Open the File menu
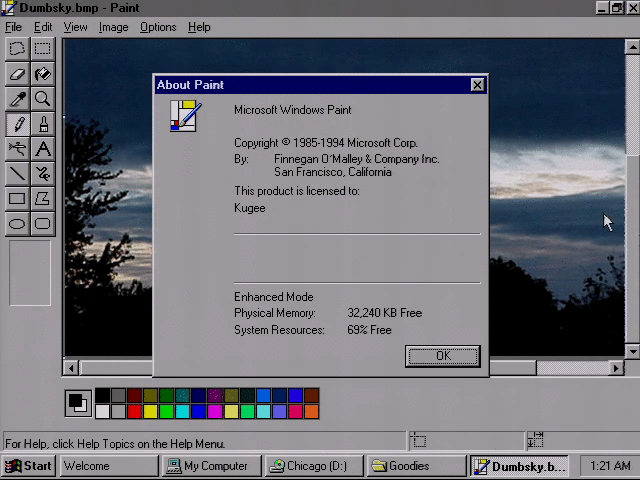This screenshot has width=640, height=480. coord(13,27)
